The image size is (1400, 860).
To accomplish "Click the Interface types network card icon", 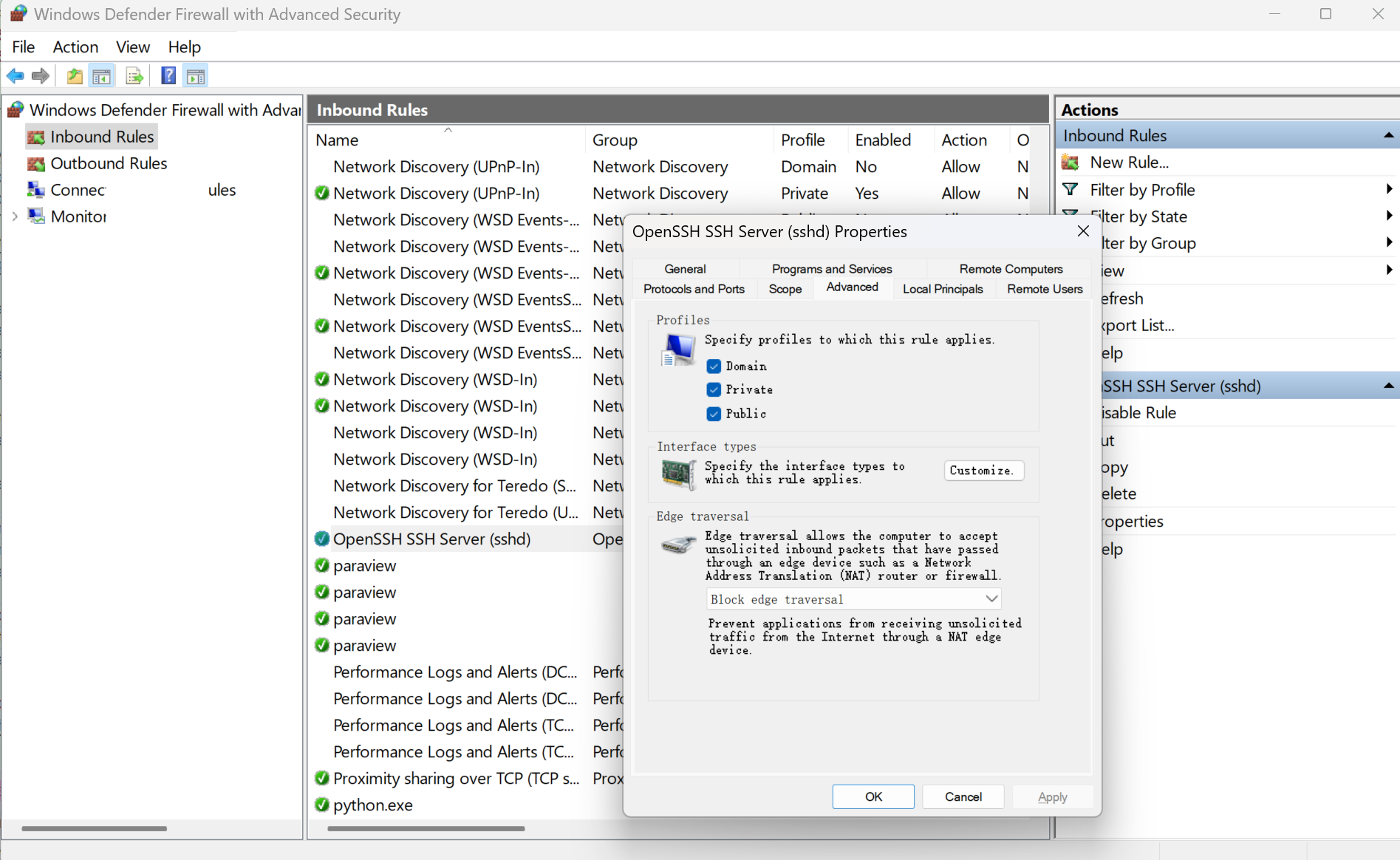I will pyautogui.click(x=678, y=474).
